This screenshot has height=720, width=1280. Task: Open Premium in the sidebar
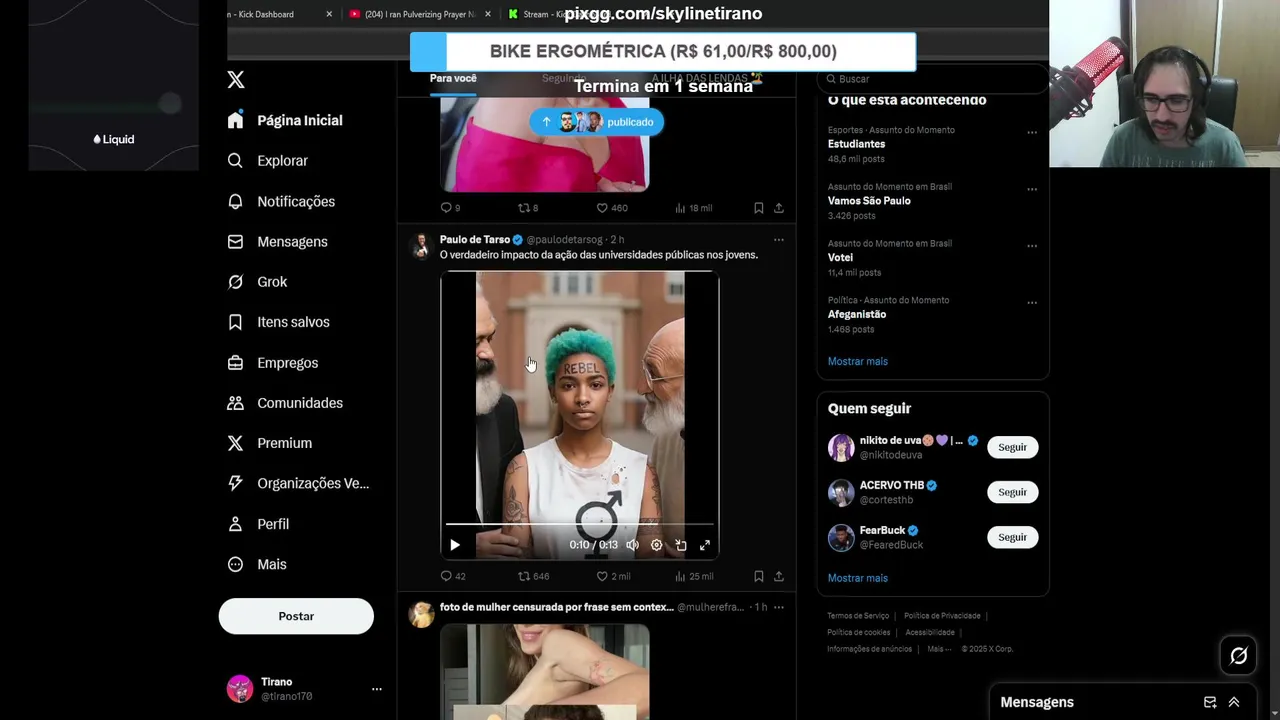point(284,443)
